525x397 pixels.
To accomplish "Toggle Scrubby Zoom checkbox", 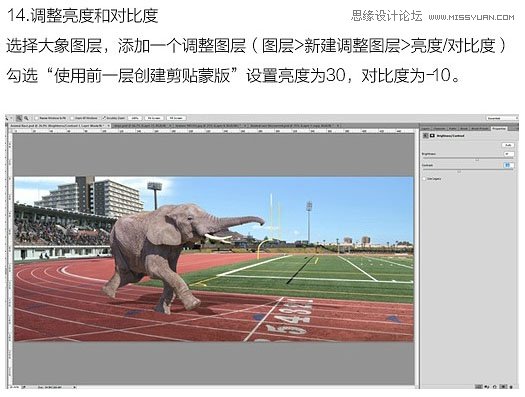I will click(x=104, y=118).
